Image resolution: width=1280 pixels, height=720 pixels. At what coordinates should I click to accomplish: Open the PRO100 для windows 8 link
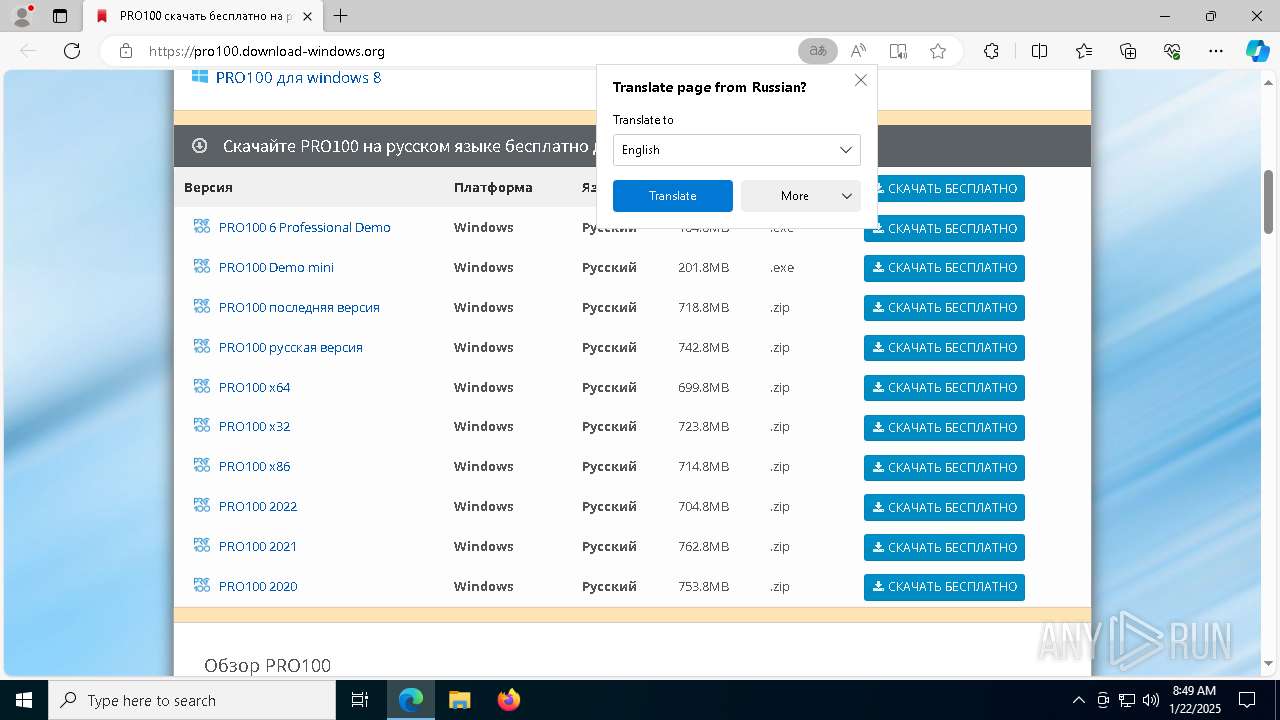click(x=298, y=78)
